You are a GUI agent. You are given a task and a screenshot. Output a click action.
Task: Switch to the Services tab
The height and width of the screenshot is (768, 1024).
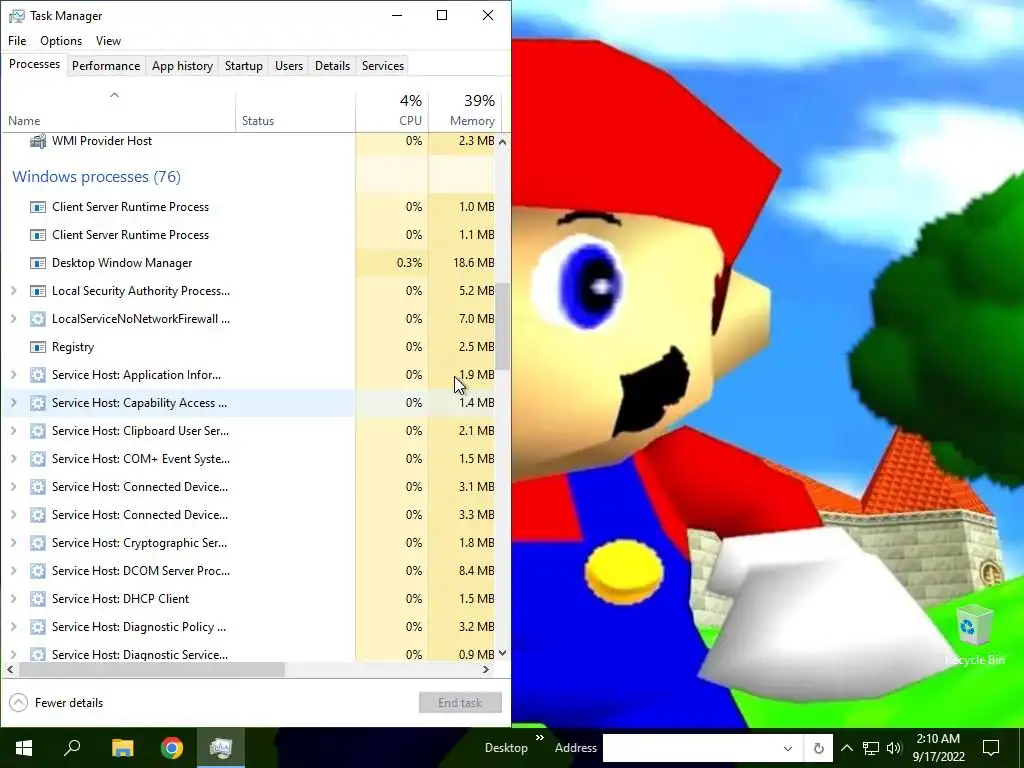pyautogui.click(x=383, y=65)
